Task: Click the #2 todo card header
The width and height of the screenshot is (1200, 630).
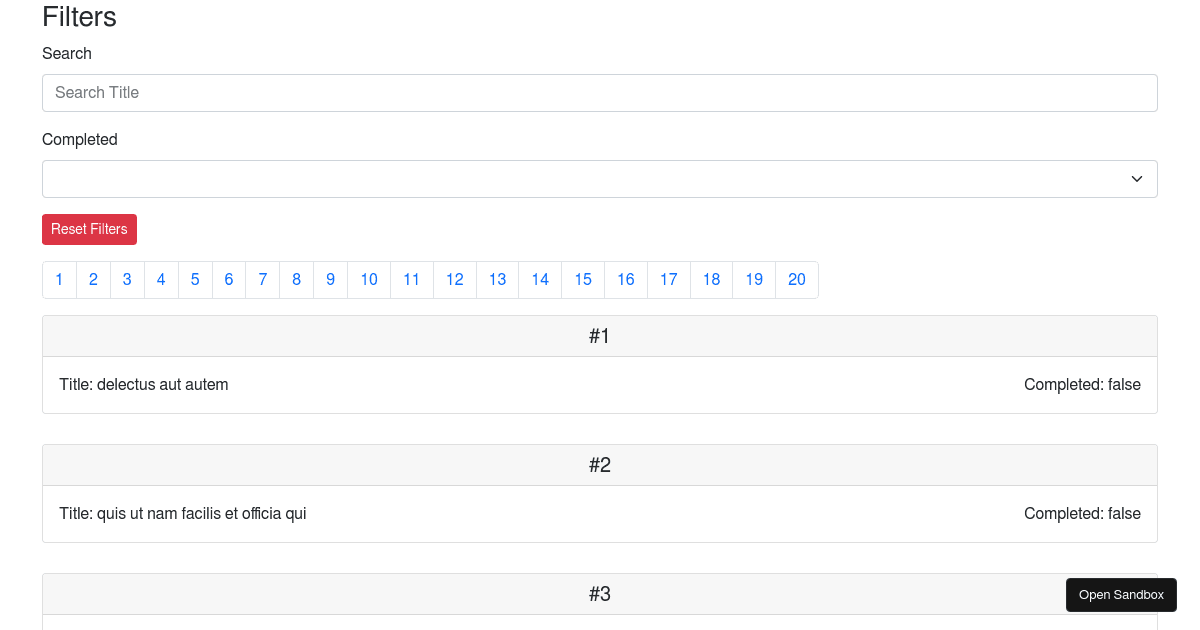Action: tap(600, 465)
